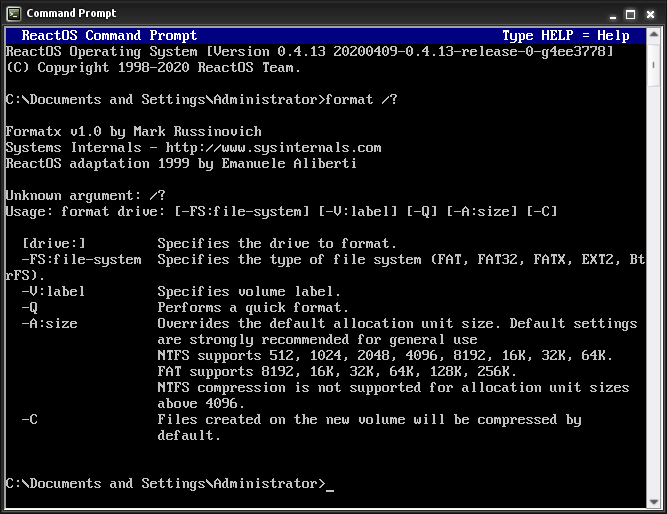Click the Command Prompt title bar text
667x514 pixels.
click(x=71, y=13)
